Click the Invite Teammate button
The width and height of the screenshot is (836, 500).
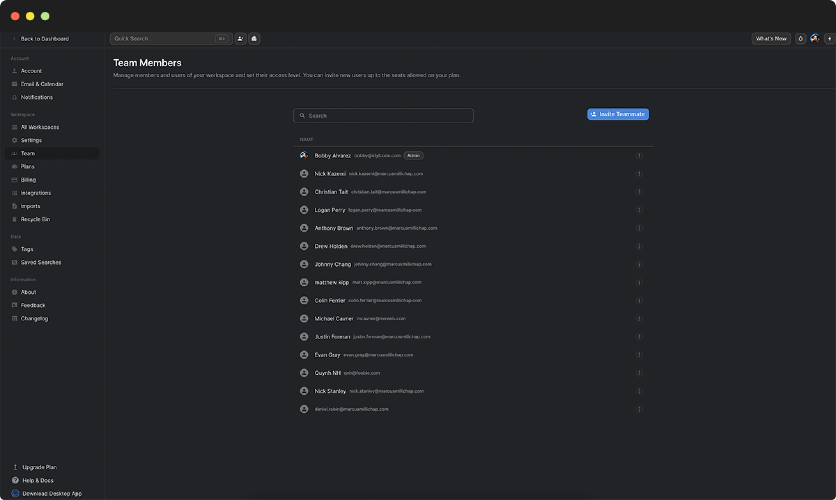pos(618,115)
